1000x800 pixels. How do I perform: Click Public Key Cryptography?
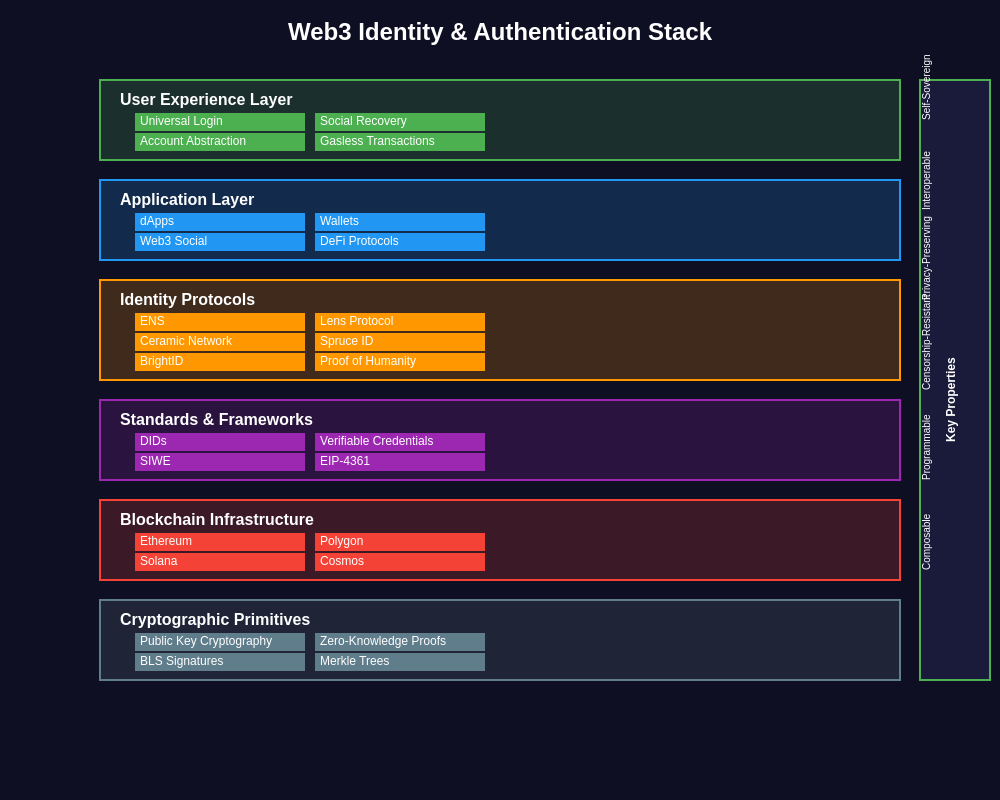click(x=220, y=642)
